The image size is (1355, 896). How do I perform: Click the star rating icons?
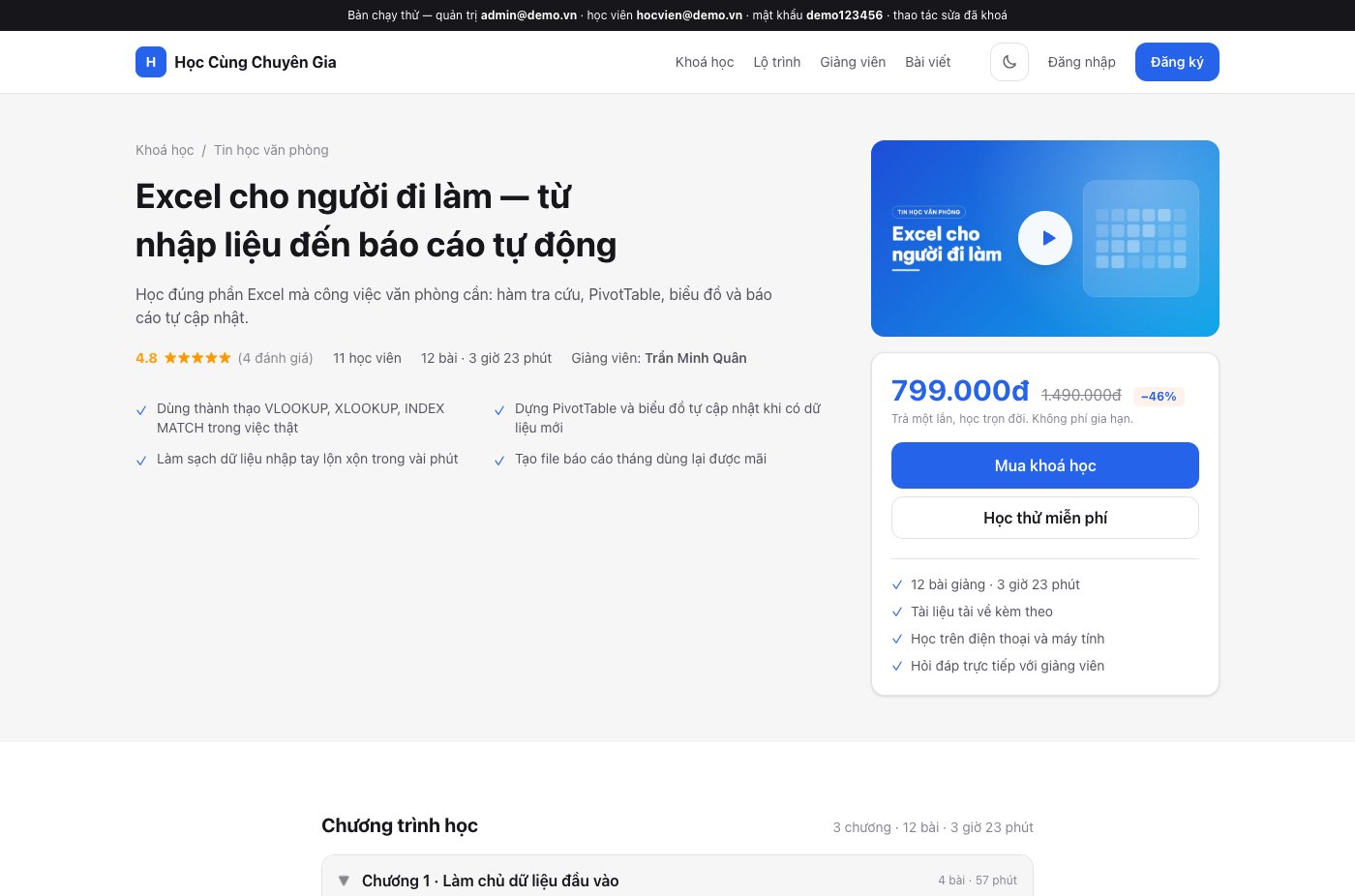click(197, 358)
